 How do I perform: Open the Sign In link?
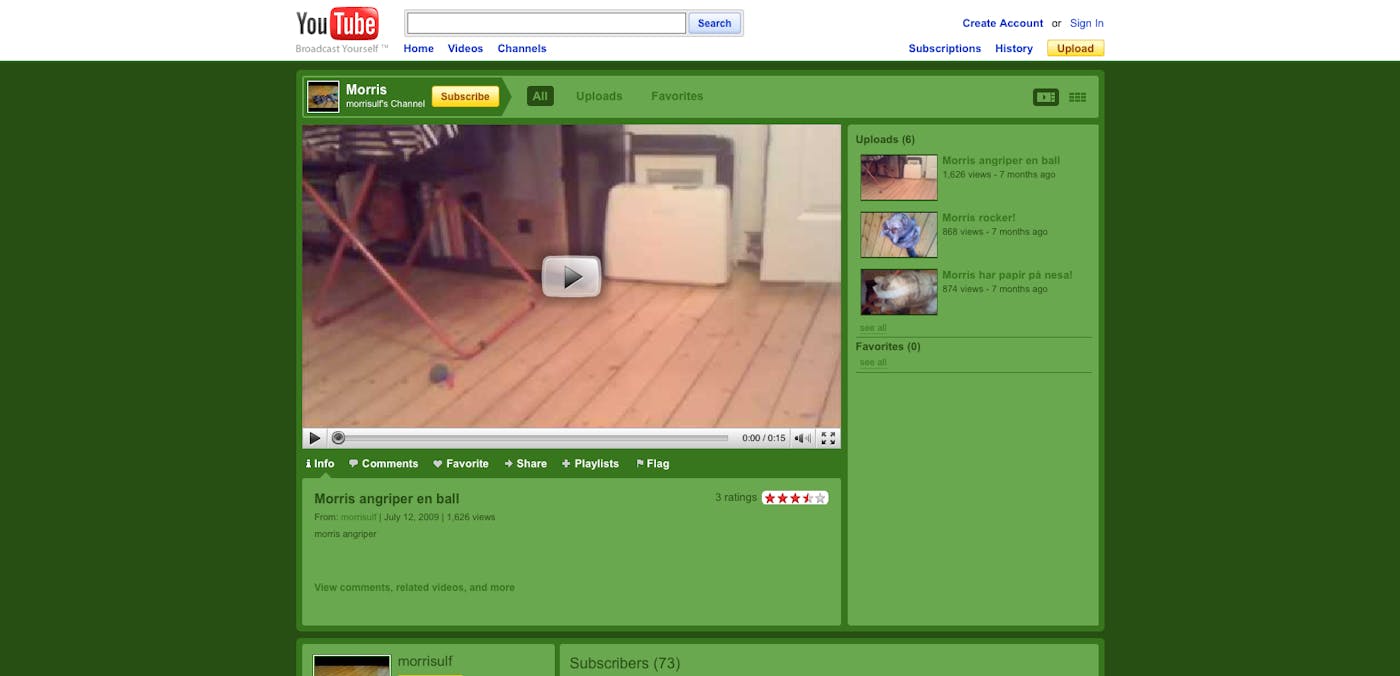[1087, 23]
